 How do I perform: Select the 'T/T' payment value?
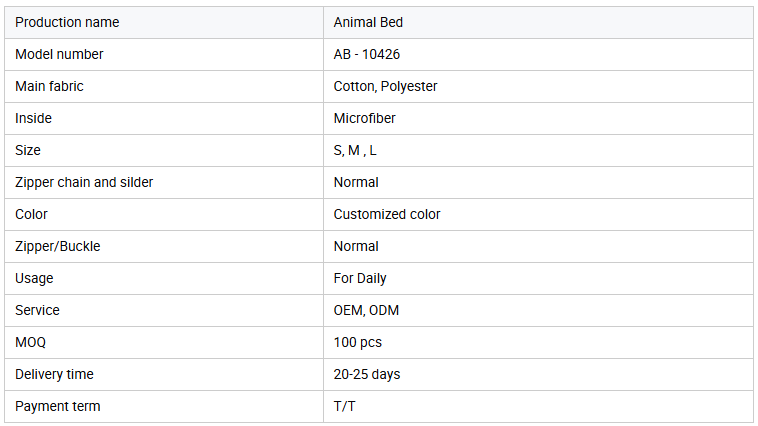pos(344,406)
